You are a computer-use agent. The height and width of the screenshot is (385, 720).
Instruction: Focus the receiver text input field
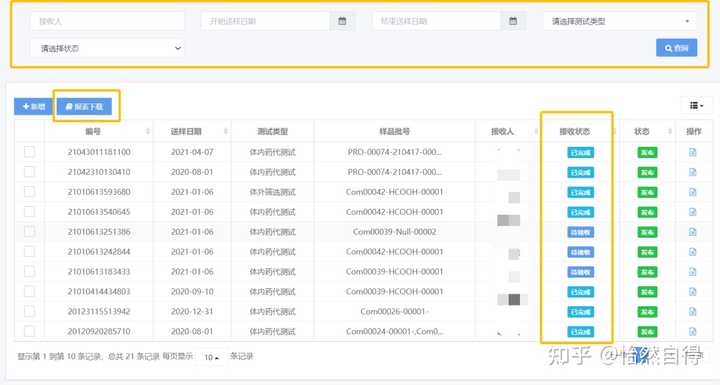tap(107, 21)
